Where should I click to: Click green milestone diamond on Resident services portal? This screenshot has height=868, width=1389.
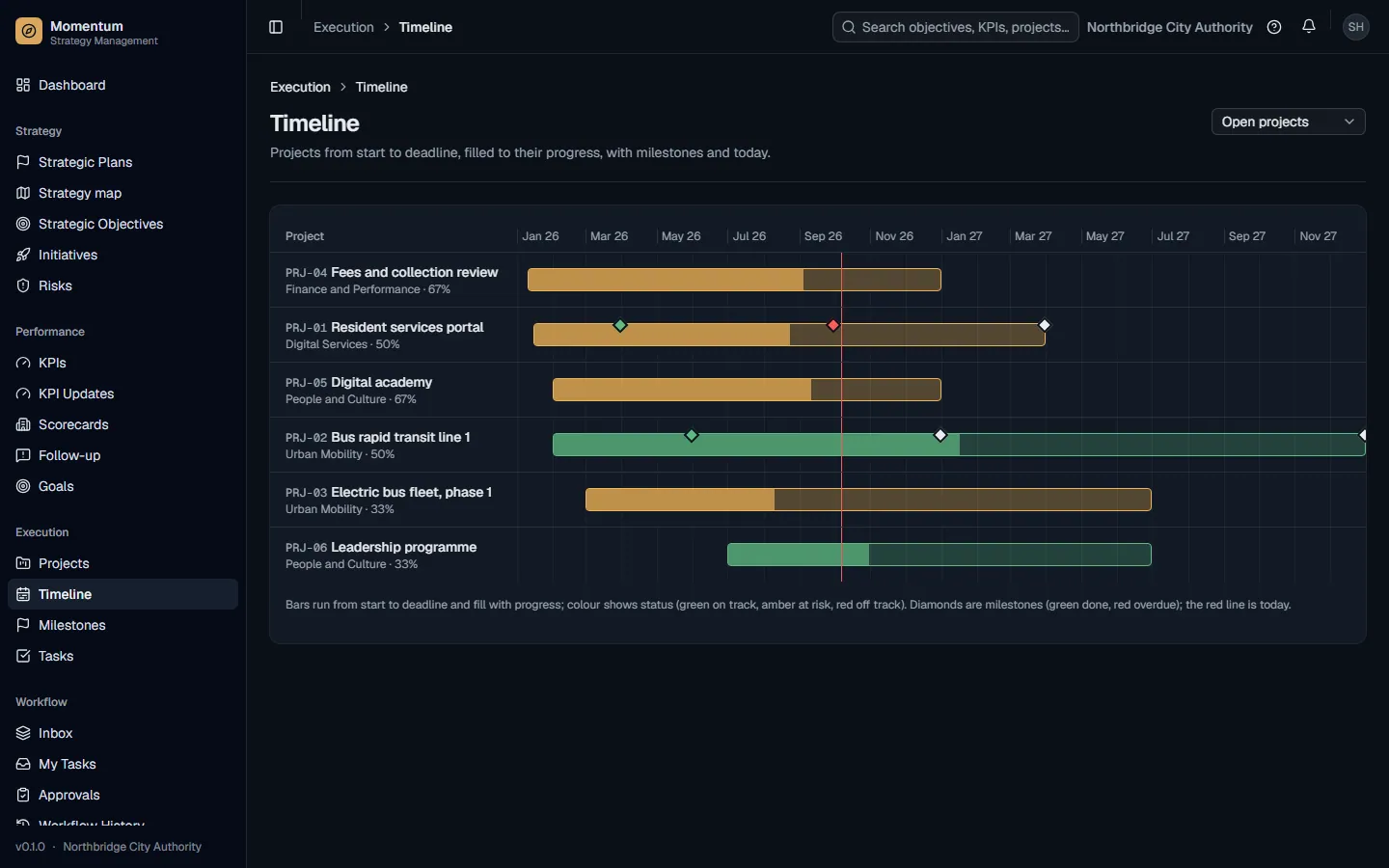[x=620, y=326]
